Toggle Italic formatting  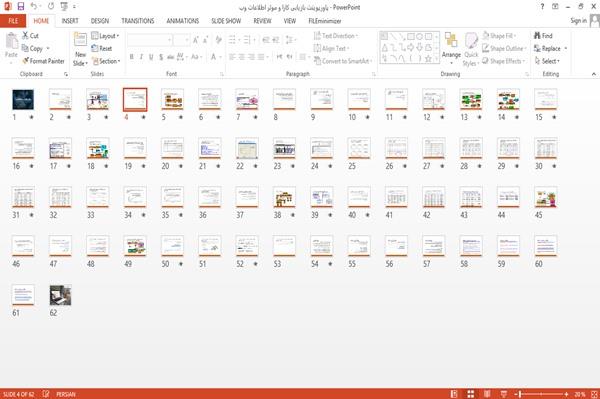tap(141, 57)
